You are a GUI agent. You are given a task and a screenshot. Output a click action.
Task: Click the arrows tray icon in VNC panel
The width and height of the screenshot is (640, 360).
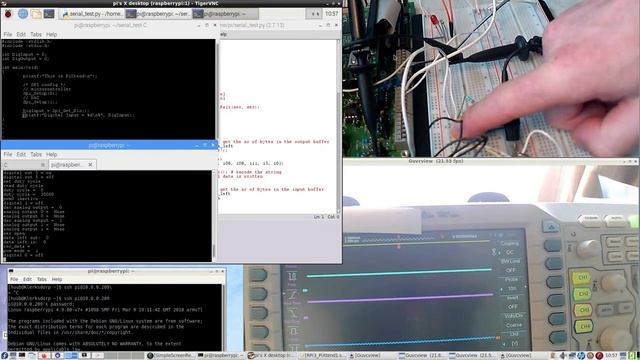coord(315,14)
